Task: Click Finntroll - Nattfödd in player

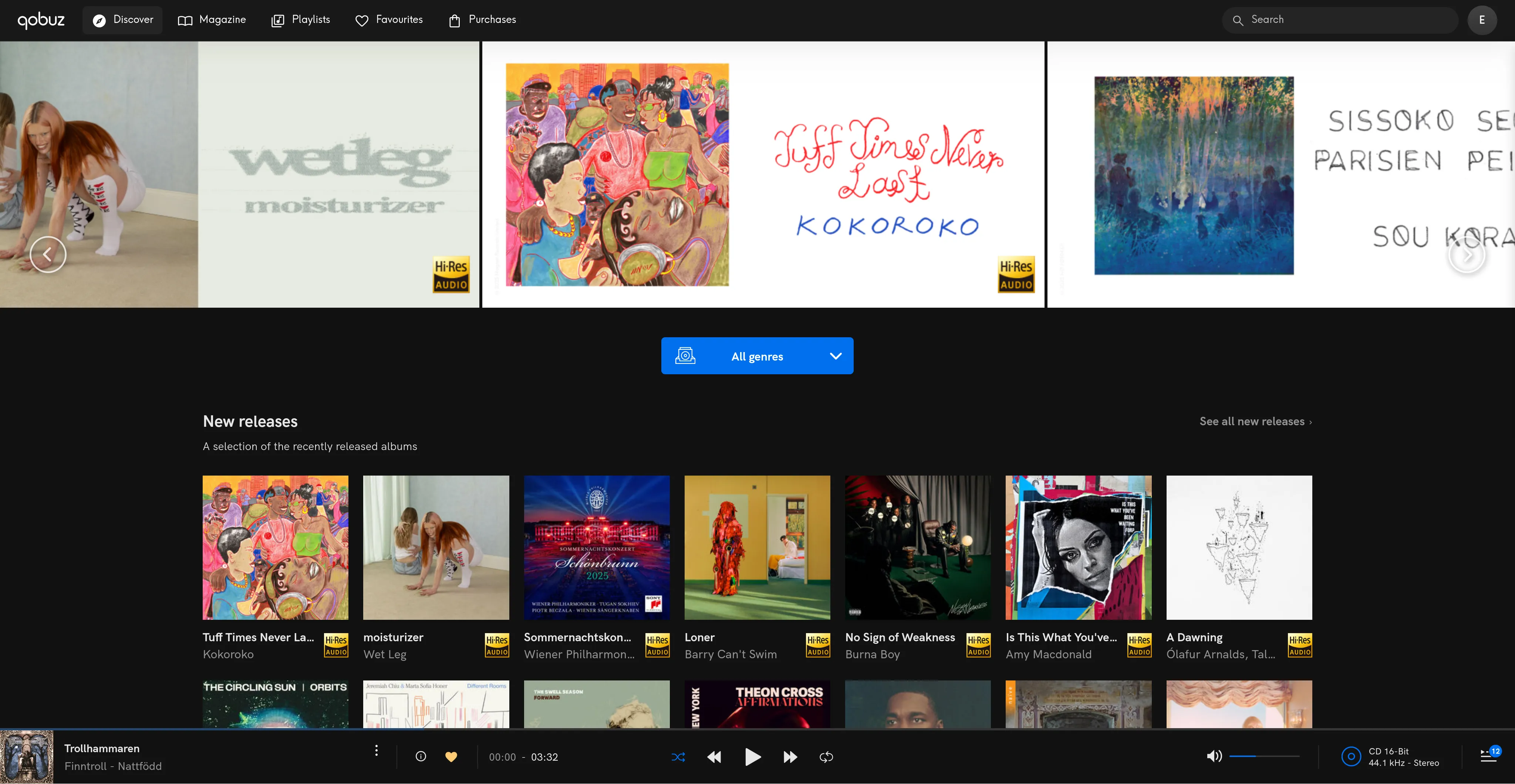Action: coord(113,766)
